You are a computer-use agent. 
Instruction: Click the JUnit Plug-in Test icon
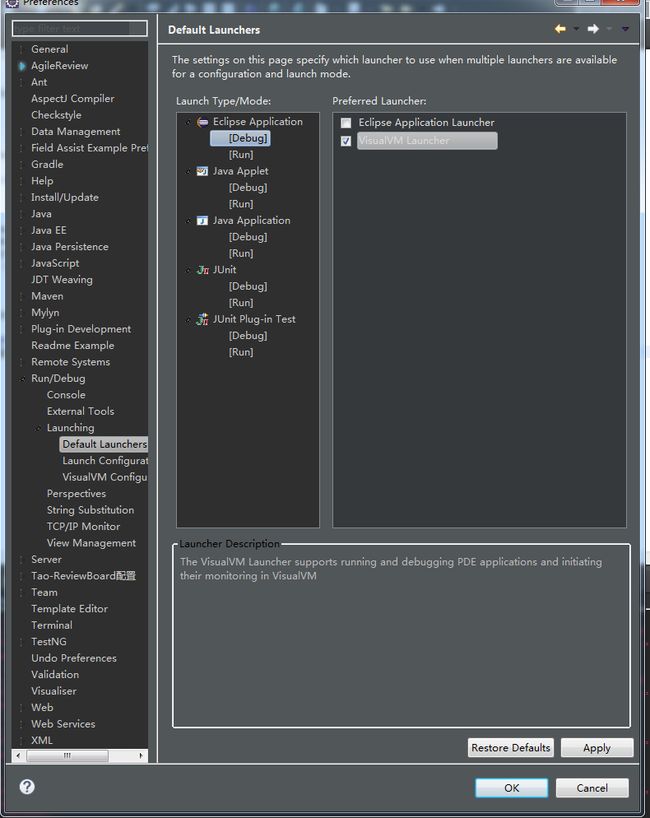(x=202, y=319)
